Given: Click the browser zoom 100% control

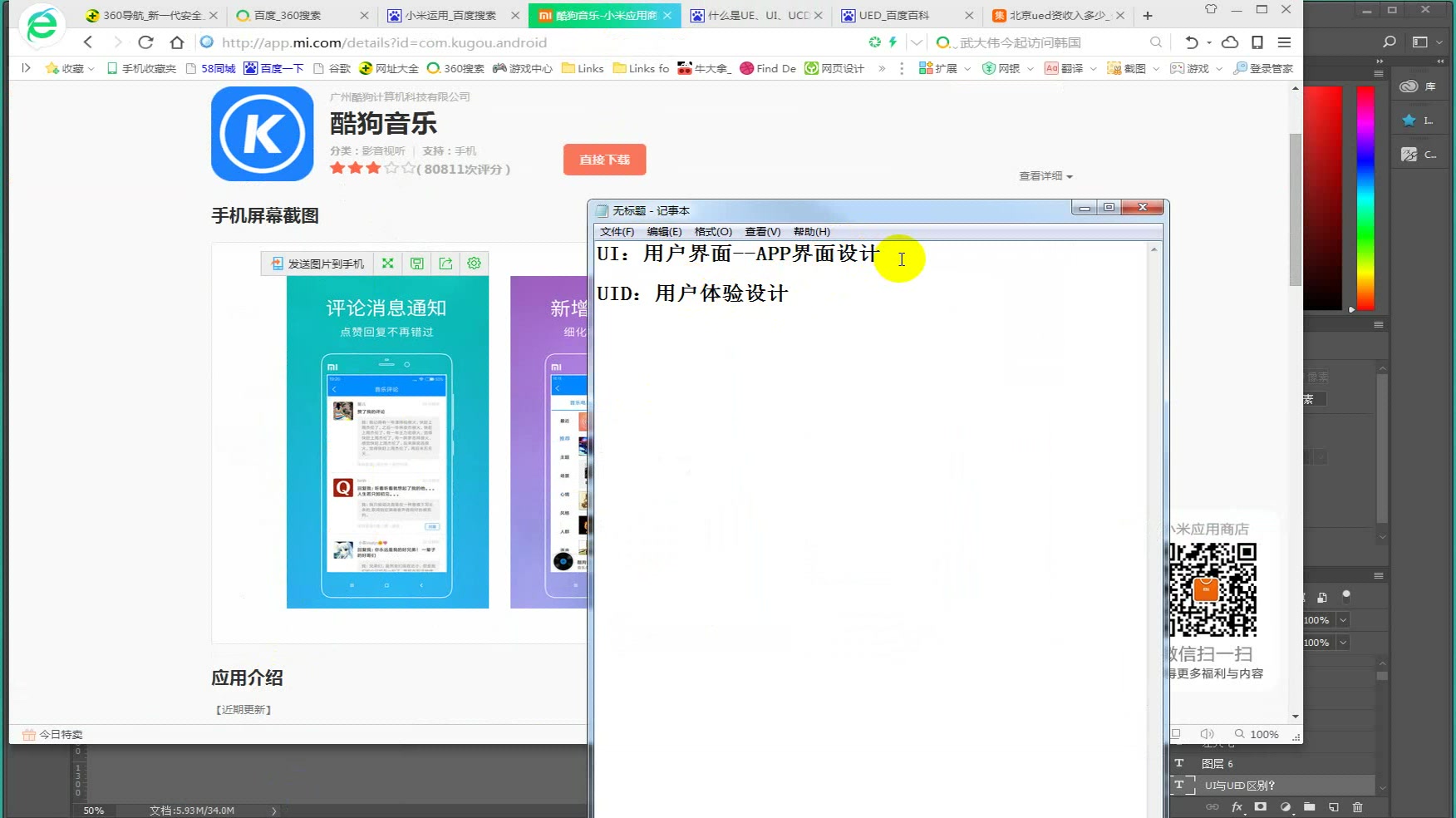Looking at the screenshot, I should point(1257,734).
